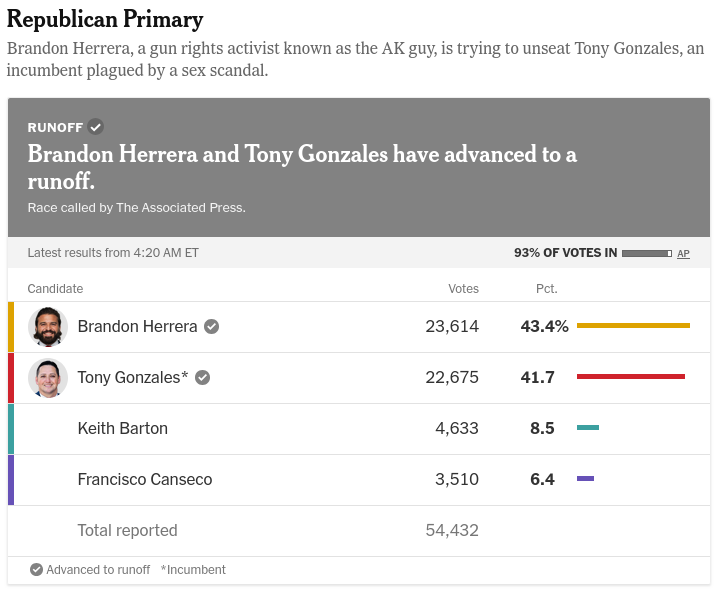Click the Republican Primary heading
The width and height of the screenshot is (716, 591).
(x=105, y=19)
